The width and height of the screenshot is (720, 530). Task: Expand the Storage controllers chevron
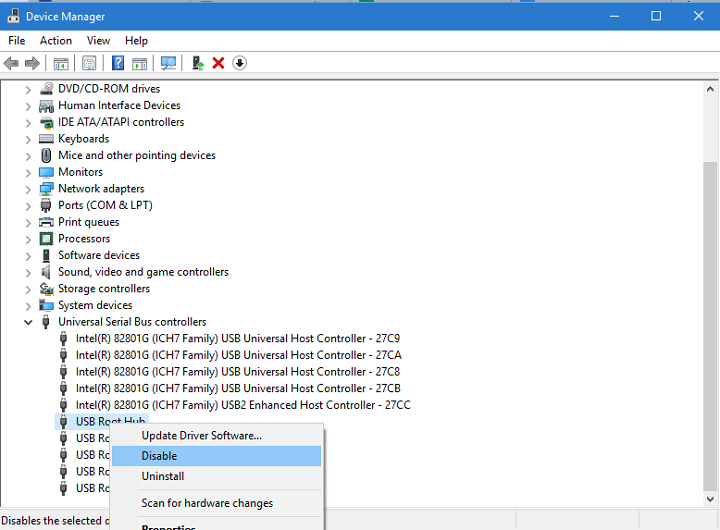pyautogui.click(x=28, y=289)
